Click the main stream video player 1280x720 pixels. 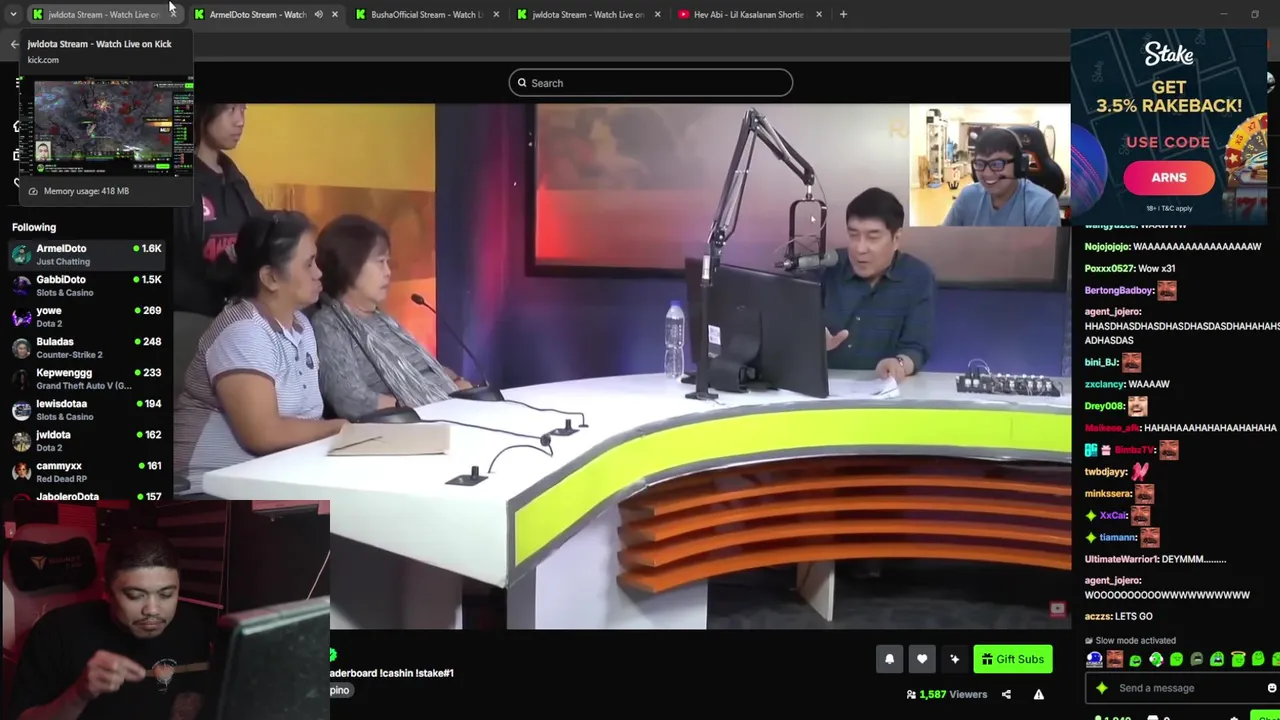pyautogui.click(x=622, y=366)
